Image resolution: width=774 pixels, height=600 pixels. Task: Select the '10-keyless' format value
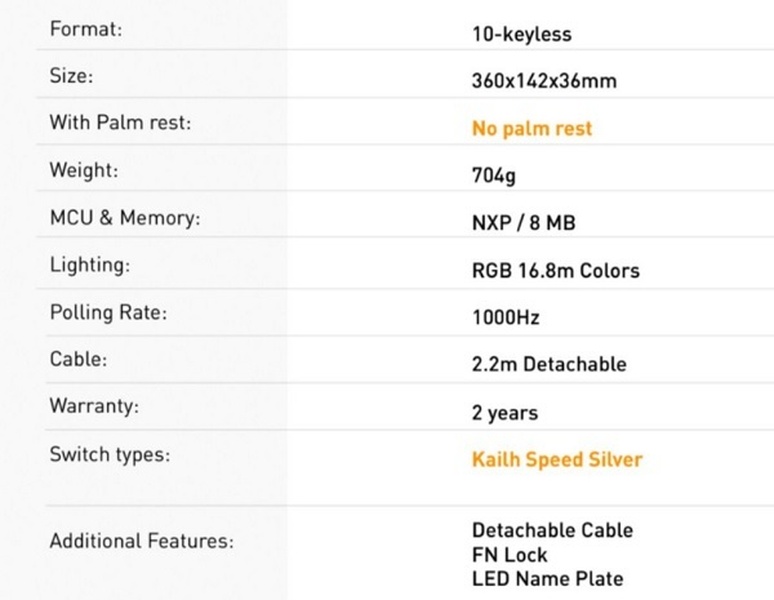[x=521, y=34]
